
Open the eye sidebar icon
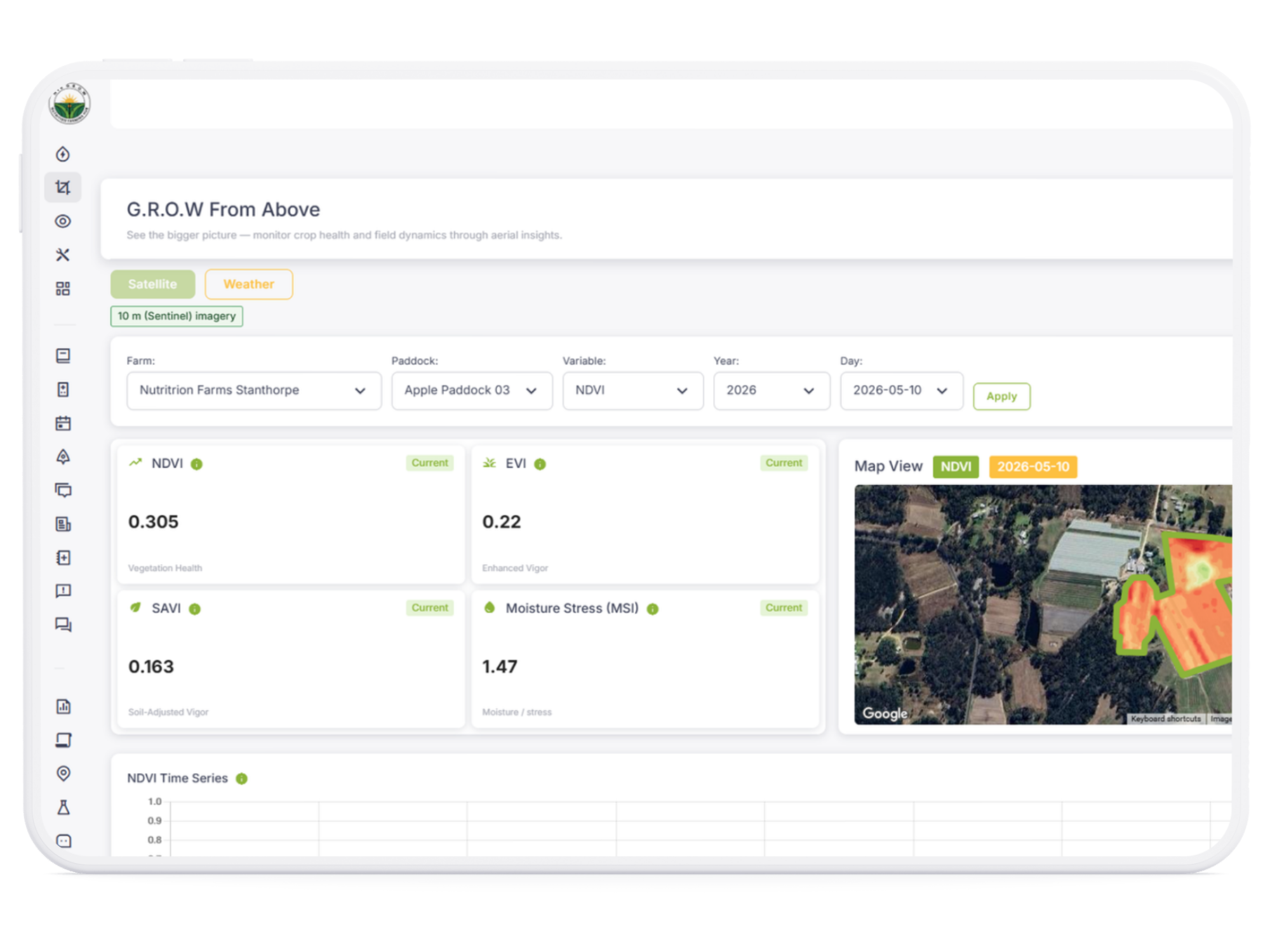pyautogui.click(x=63, y=221)
